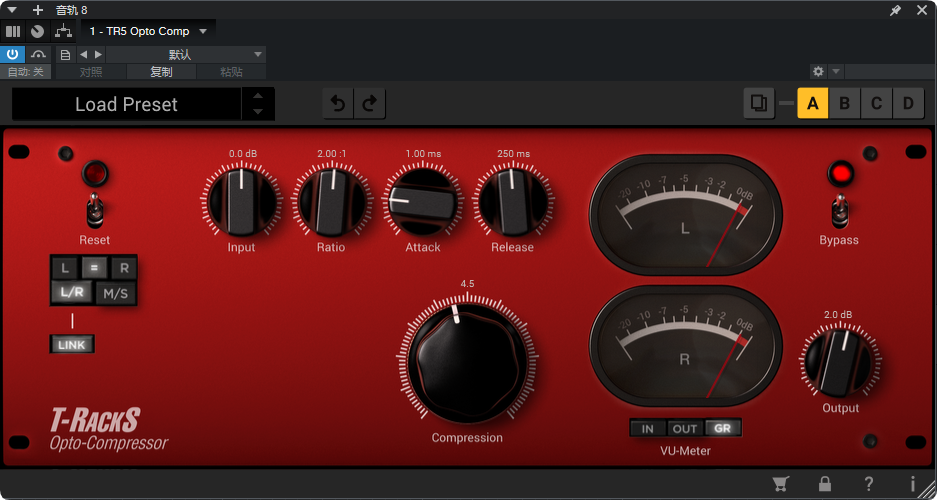937x500 pixels.
Task: Click the 复制 copy button
Action: tap(161, 72)
